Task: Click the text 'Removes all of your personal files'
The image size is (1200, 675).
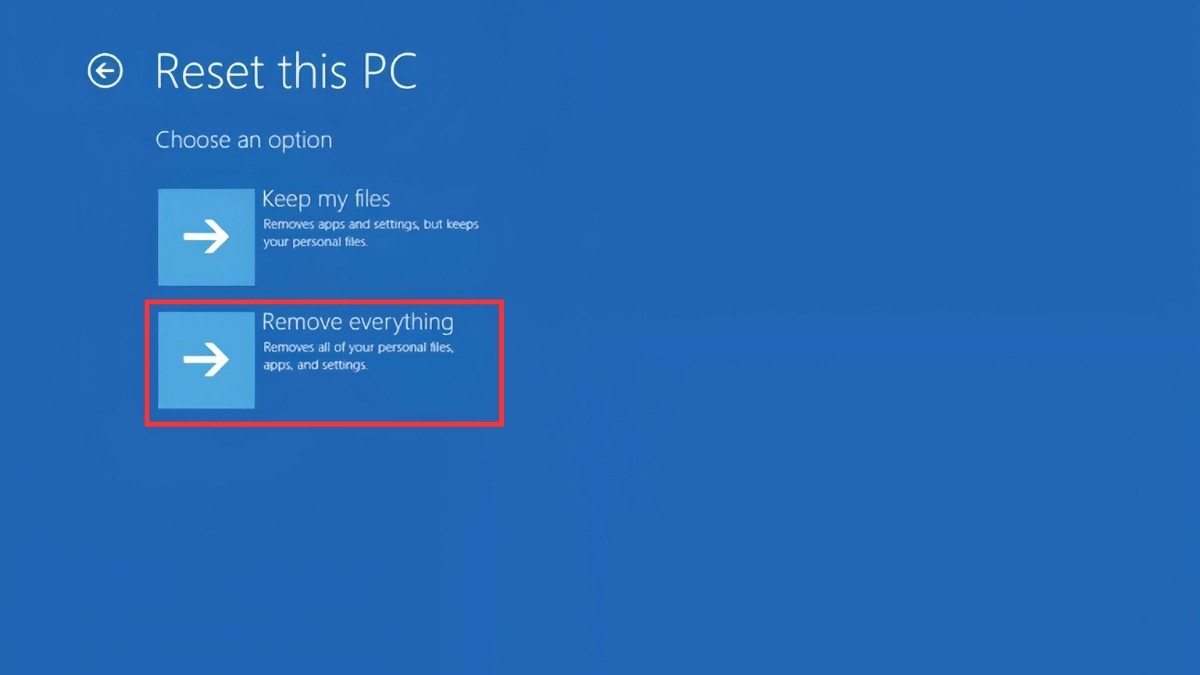Action: pyautogui.click(x=358, y=348)
